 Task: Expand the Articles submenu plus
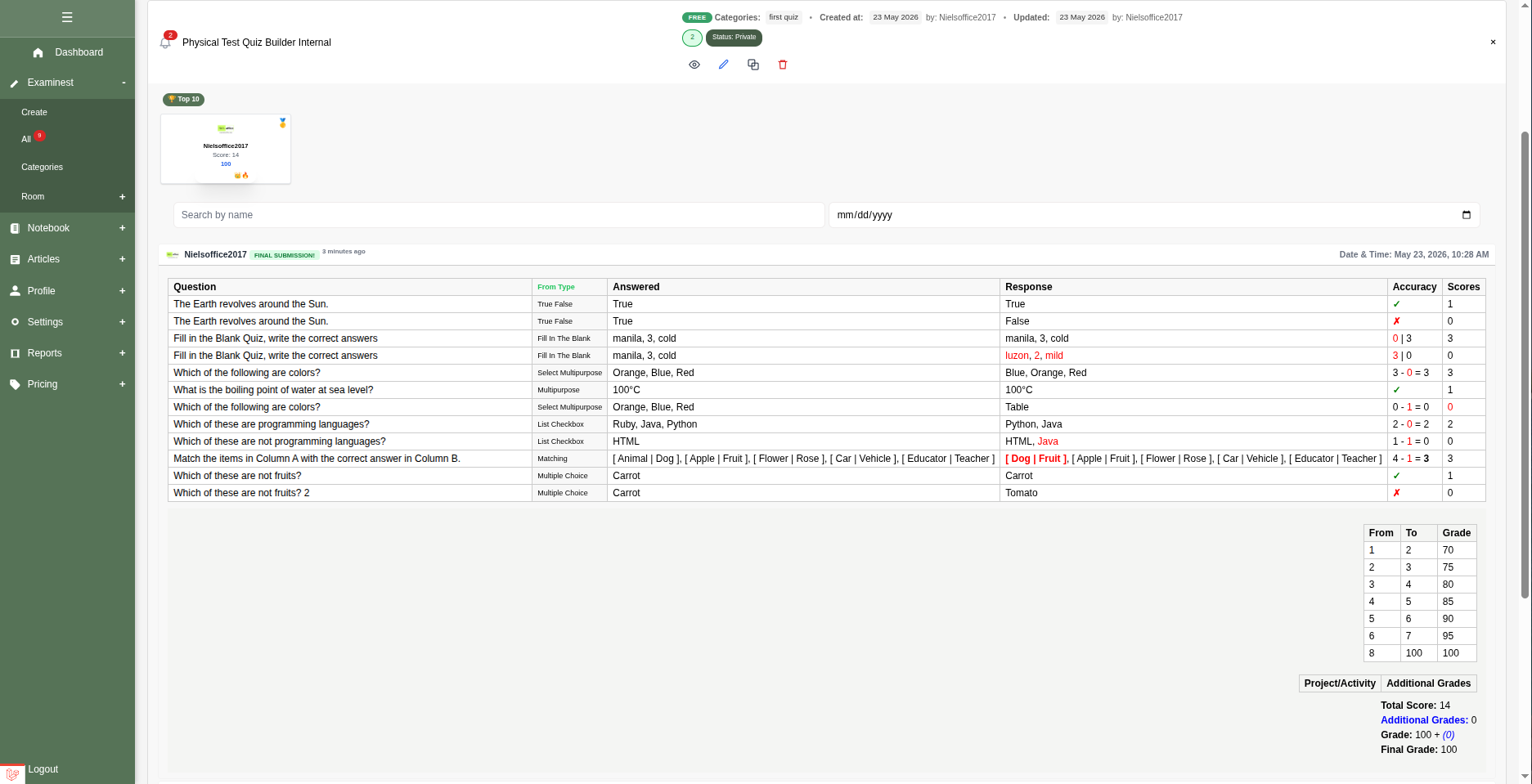coord(123,259)
